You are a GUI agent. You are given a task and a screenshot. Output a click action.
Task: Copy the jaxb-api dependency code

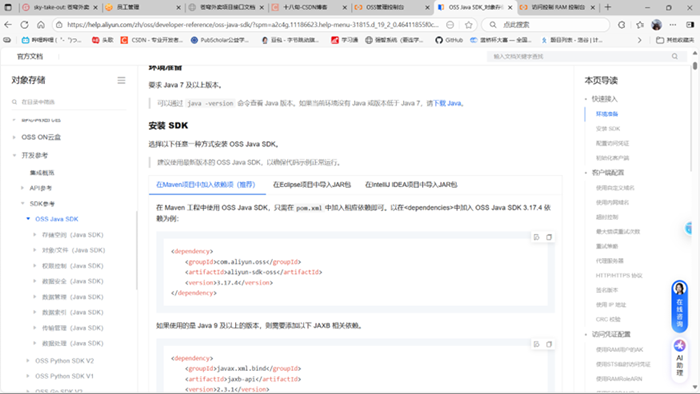point(549,344)
